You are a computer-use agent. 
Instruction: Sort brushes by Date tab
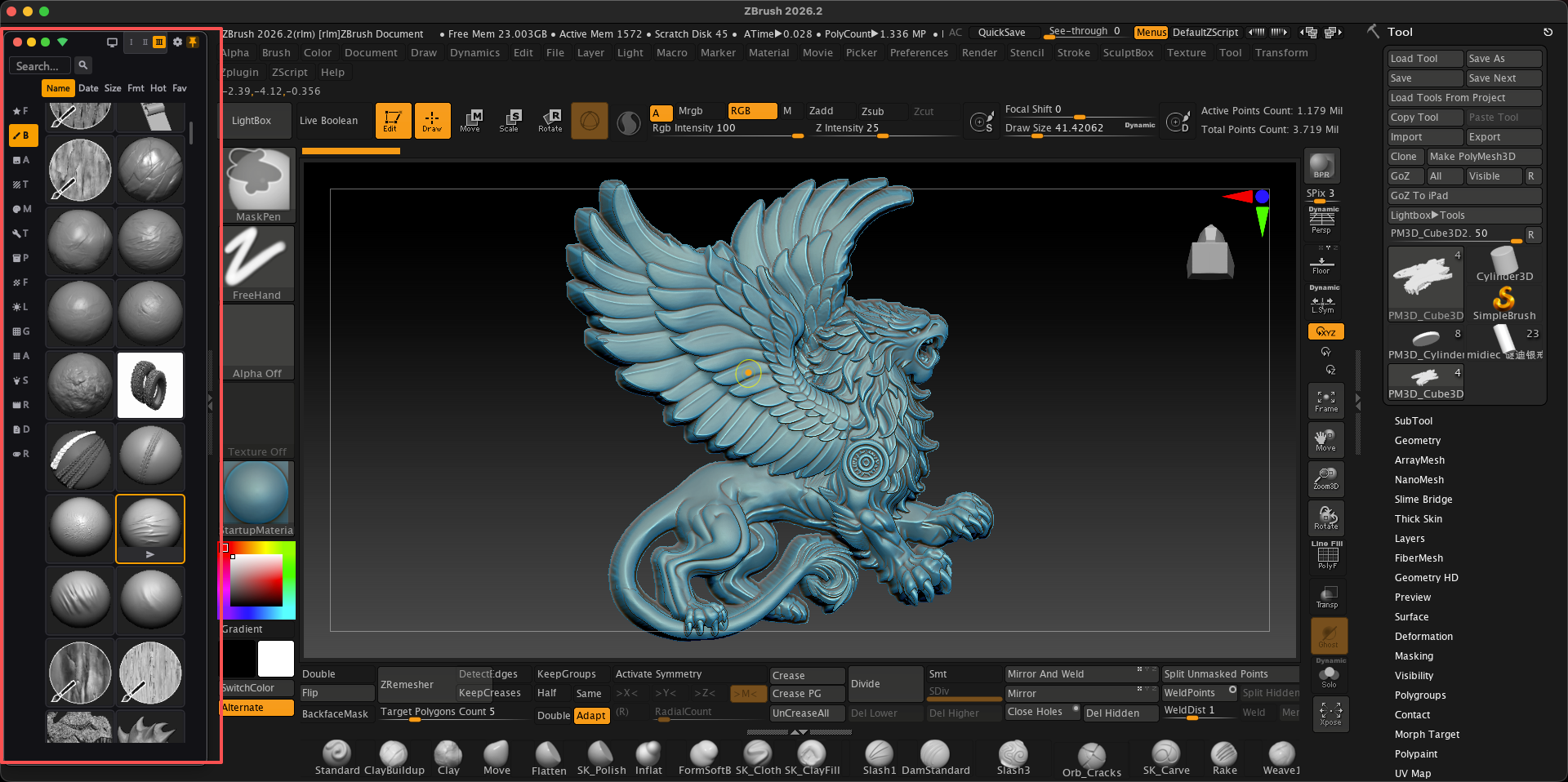point(88,88)
